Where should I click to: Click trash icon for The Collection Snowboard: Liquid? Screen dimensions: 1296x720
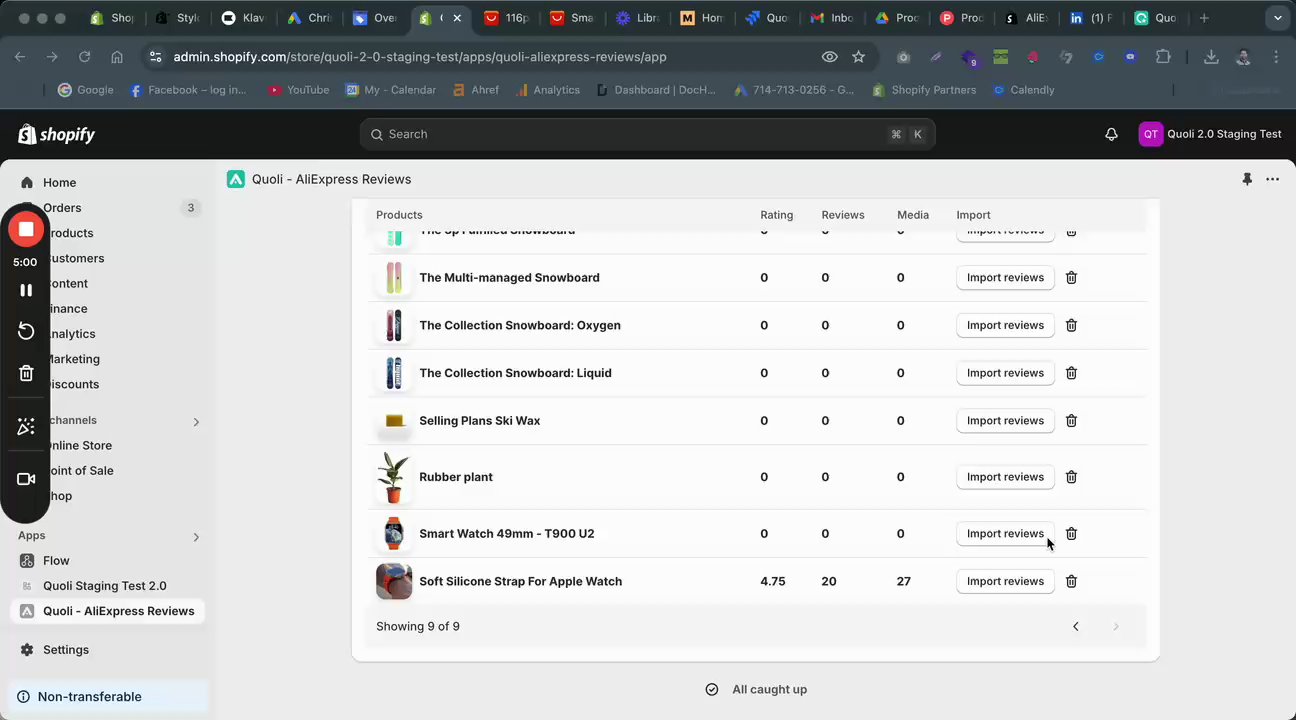point(1071,373)
